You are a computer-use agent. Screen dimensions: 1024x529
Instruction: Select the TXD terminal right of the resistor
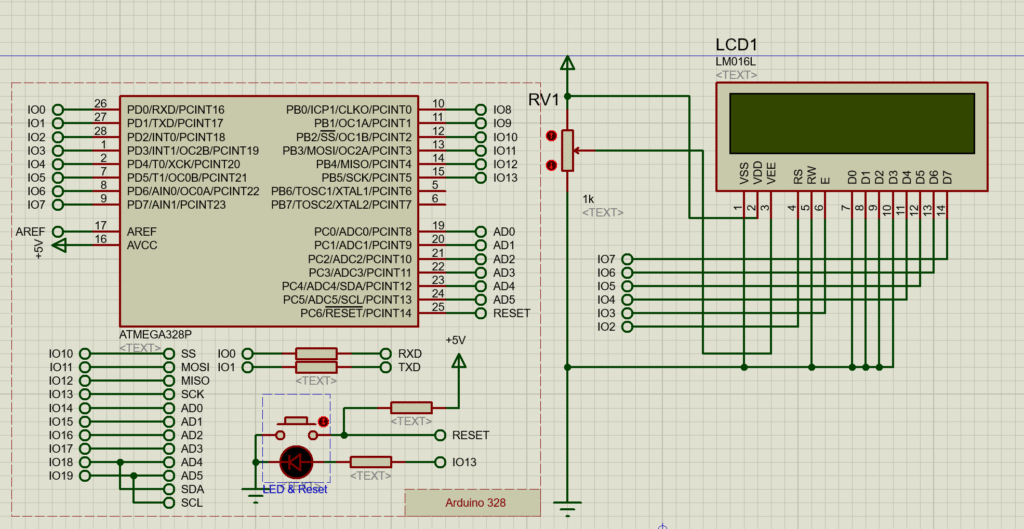click(385, 367)
